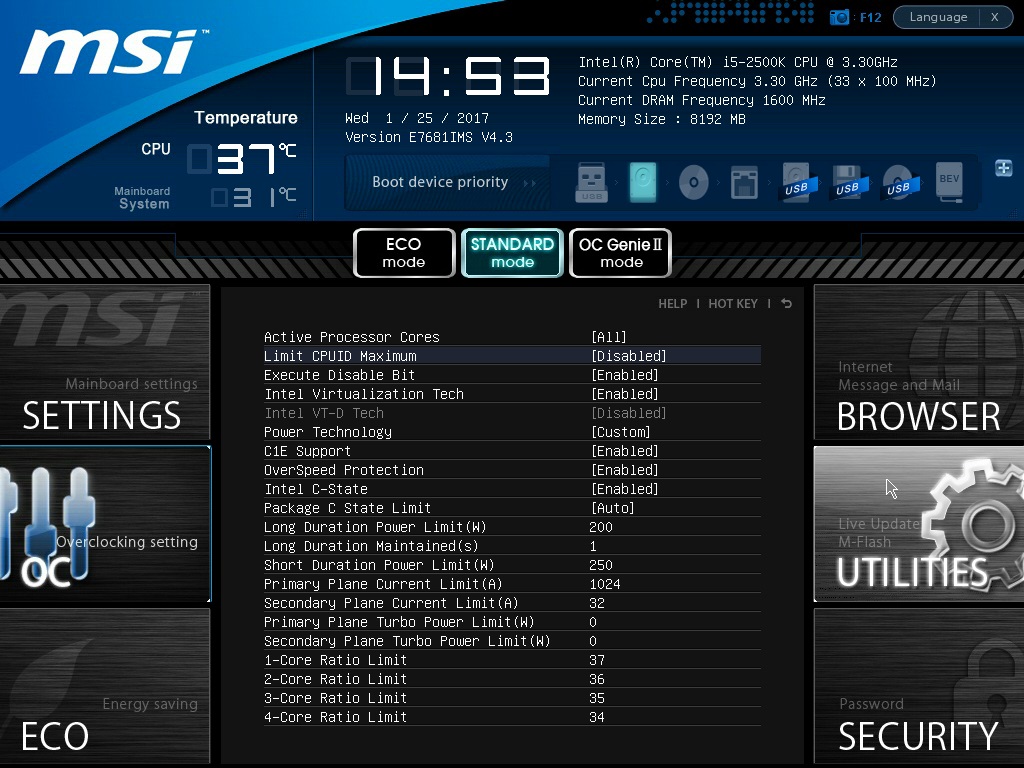
Task: Click the Current DRAM Frequency 1600 MHz text
Action: (x=701, y=100)
